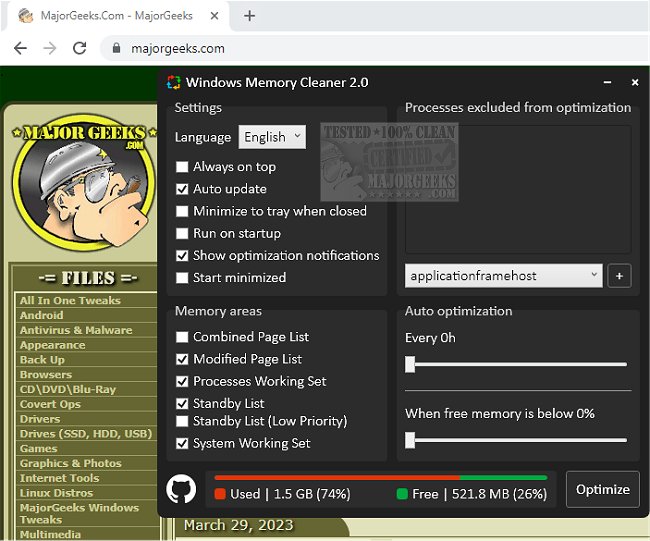Click the site lock icon in address bar

tap(117, 48)
